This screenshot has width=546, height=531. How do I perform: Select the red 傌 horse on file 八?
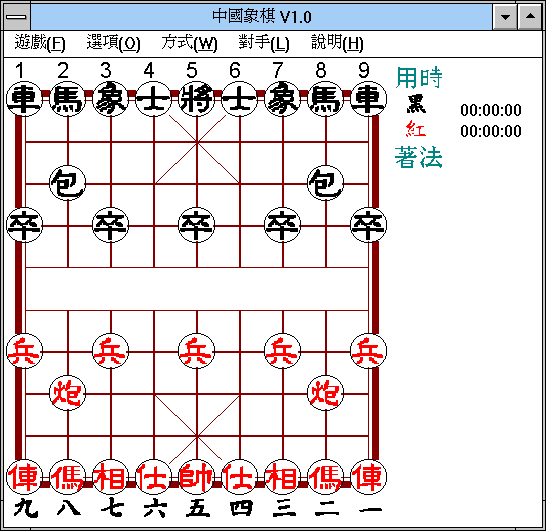[68, 477]
